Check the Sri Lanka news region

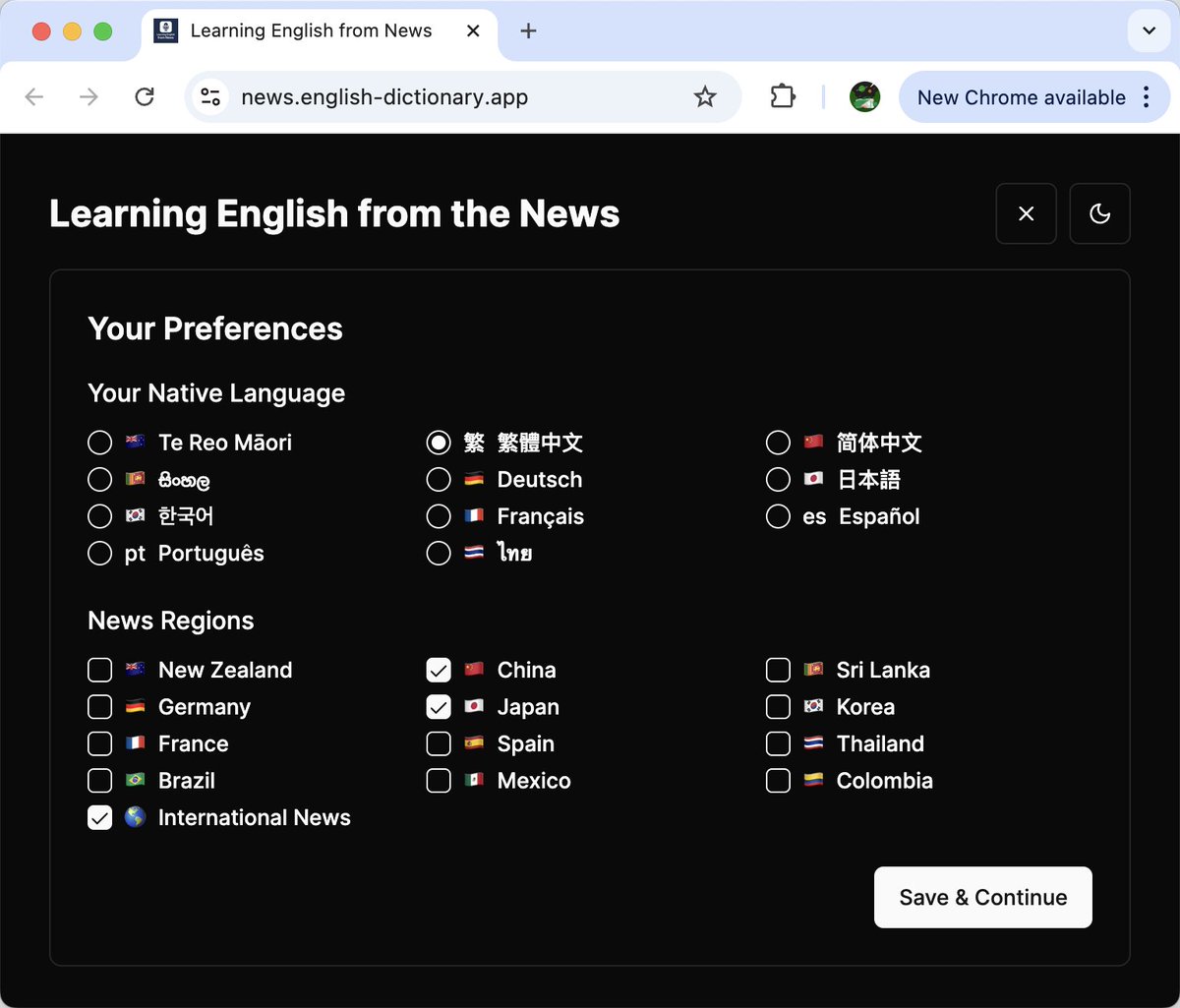pos(778,670)
